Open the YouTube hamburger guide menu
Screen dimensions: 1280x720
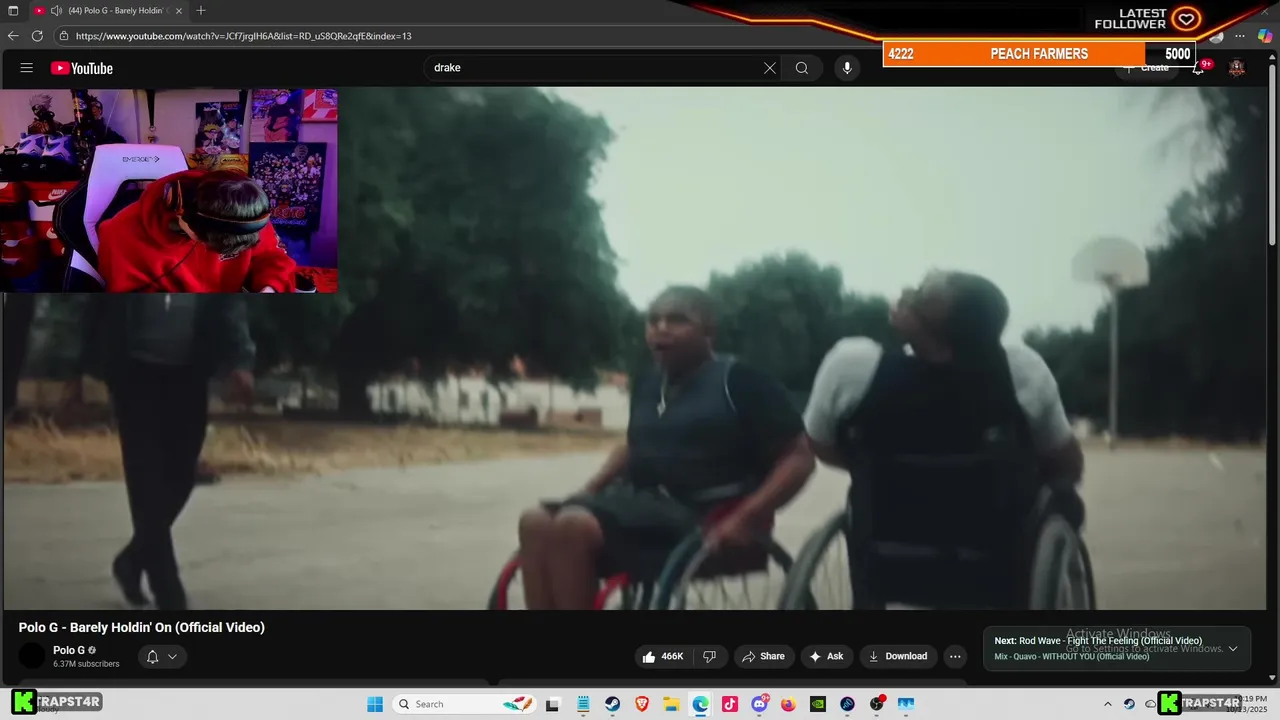click(27, 68)
